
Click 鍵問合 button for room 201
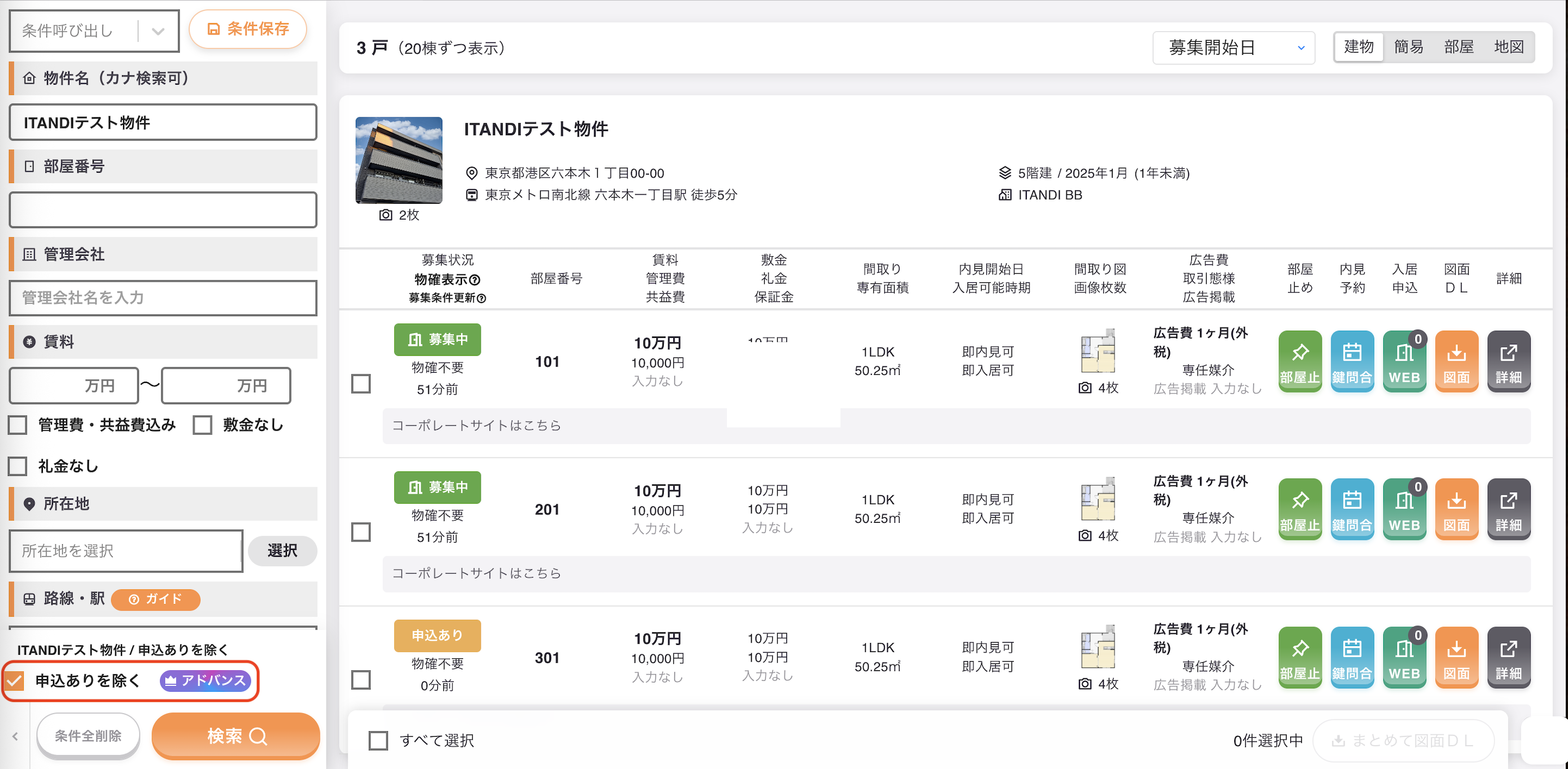pyautogui.click(x=1352, y=509)
